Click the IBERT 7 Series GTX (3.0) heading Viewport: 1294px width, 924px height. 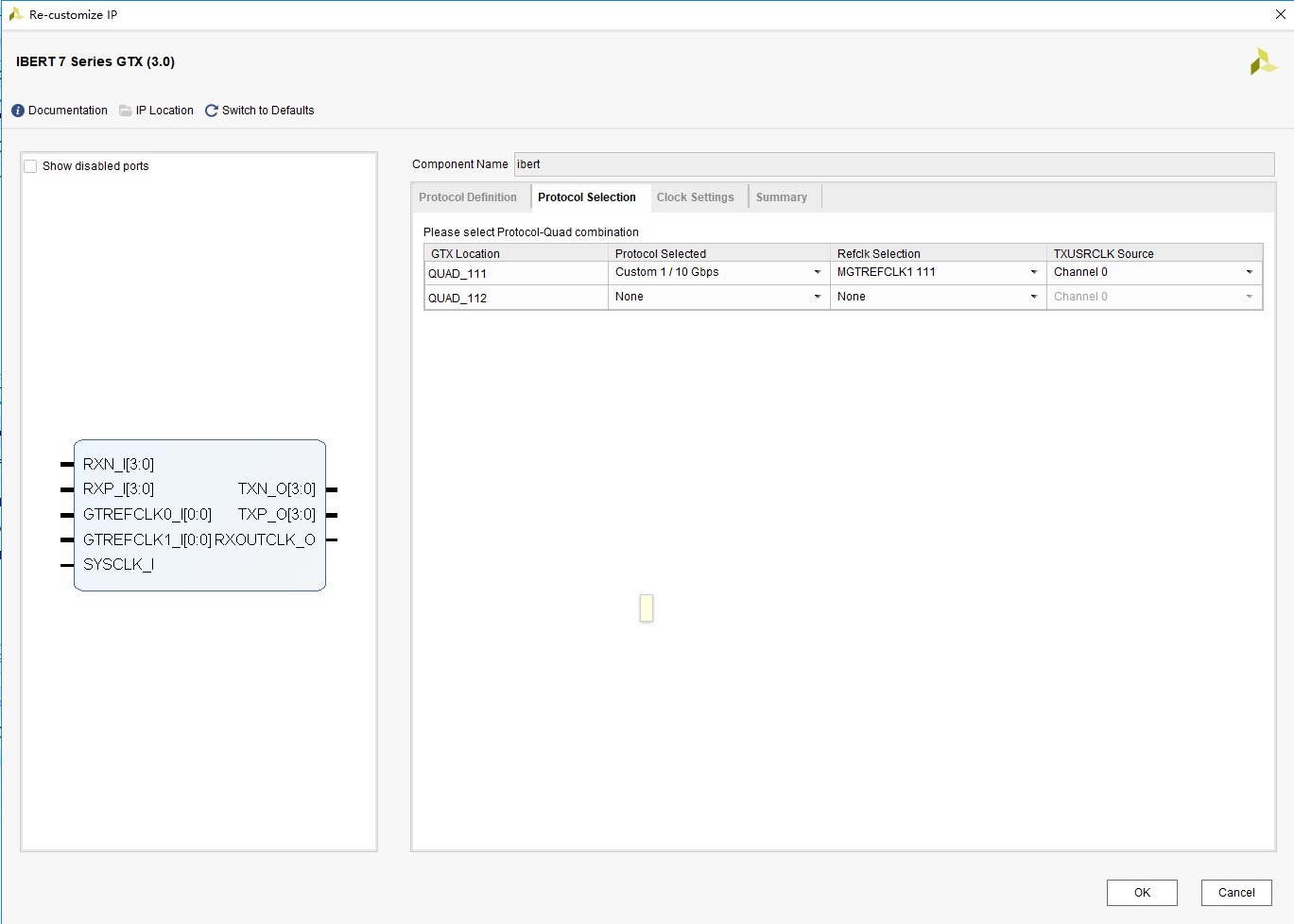[95, 61]
